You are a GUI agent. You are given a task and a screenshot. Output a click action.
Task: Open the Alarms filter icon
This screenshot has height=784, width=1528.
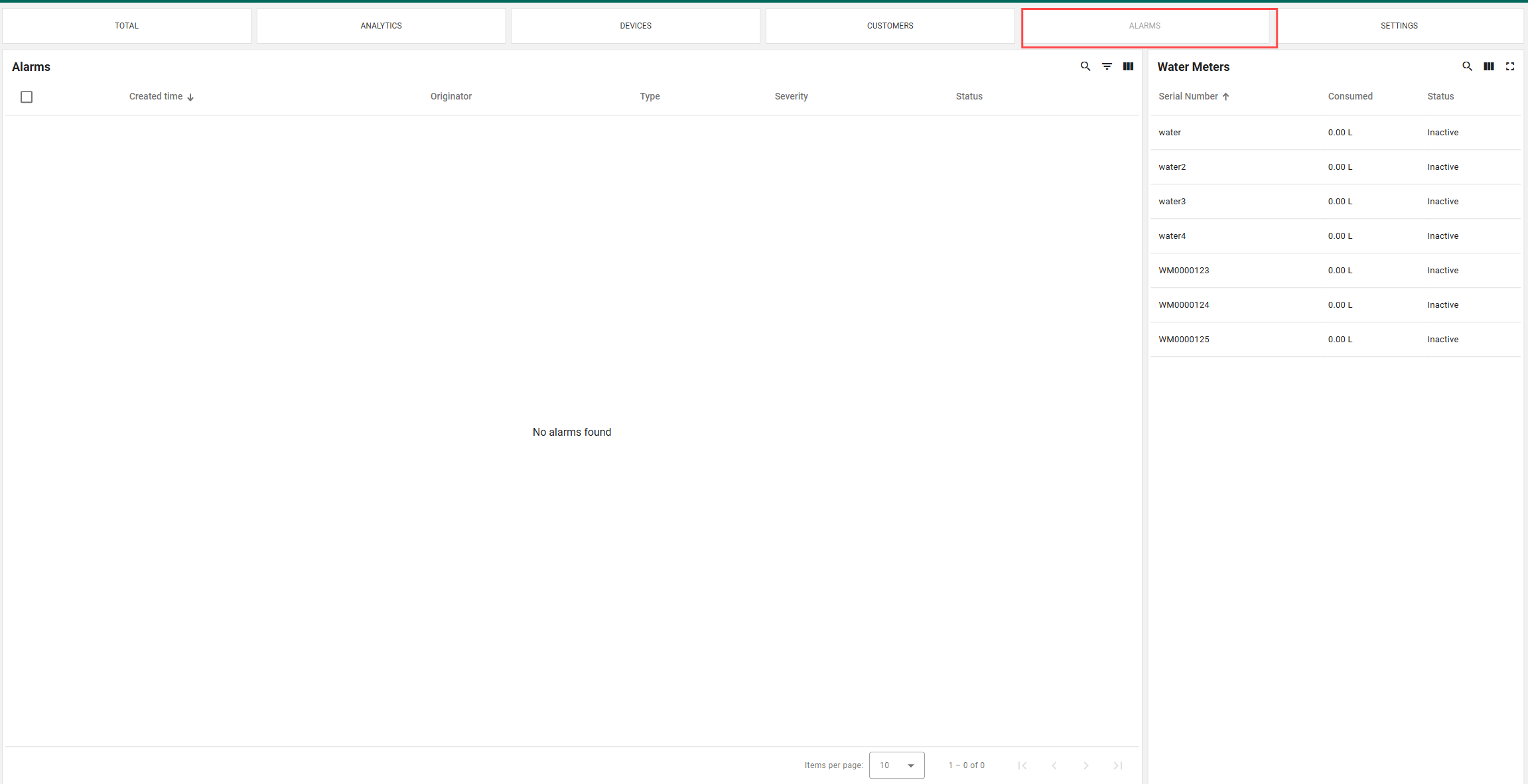pyautogui.click(x=1107, y=66)
